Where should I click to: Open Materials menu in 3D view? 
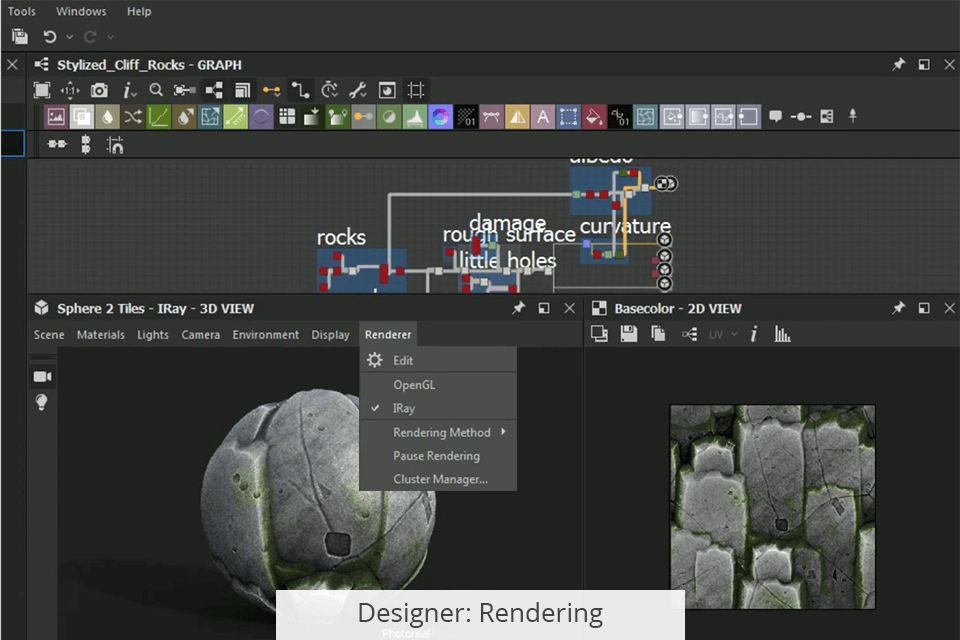tap(100, 334)
